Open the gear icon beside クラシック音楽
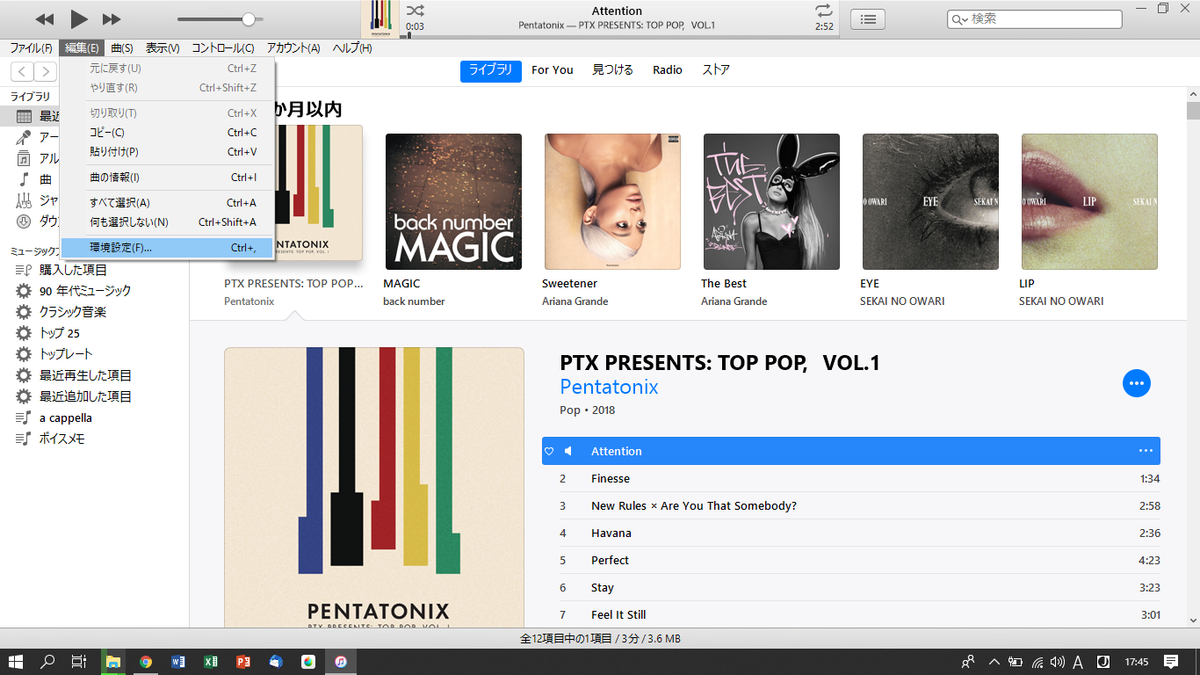Viewport: 1200px width, 675px height. 24,312
